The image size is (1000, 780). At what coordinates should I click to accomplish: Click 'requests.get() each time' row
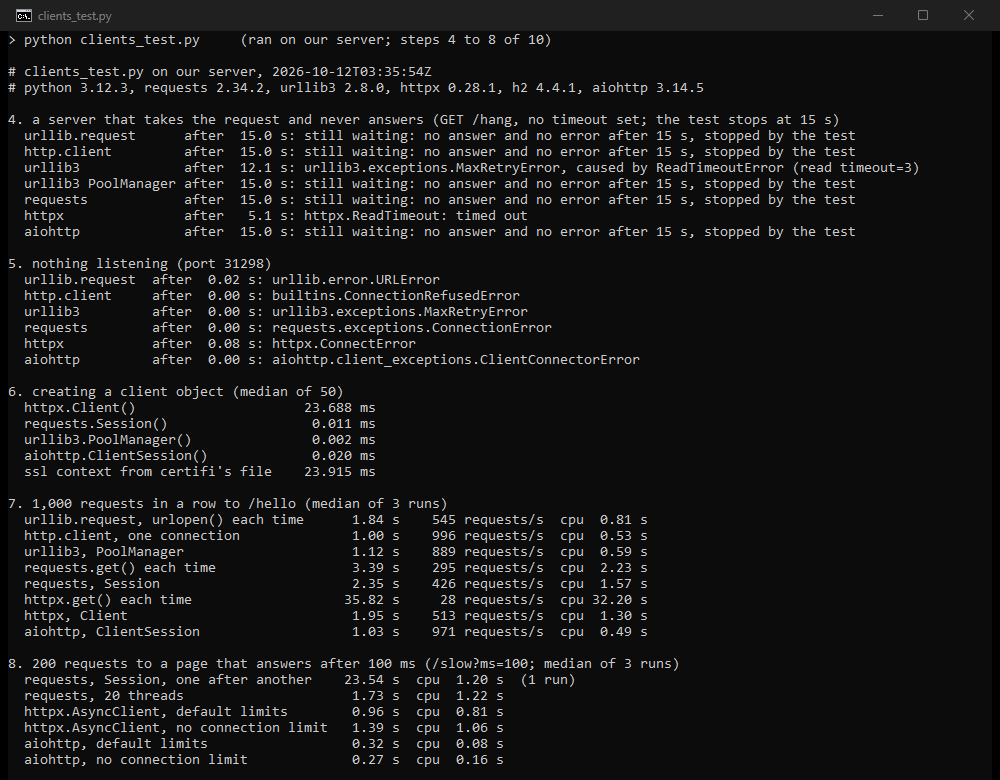[x=335, y=568]
